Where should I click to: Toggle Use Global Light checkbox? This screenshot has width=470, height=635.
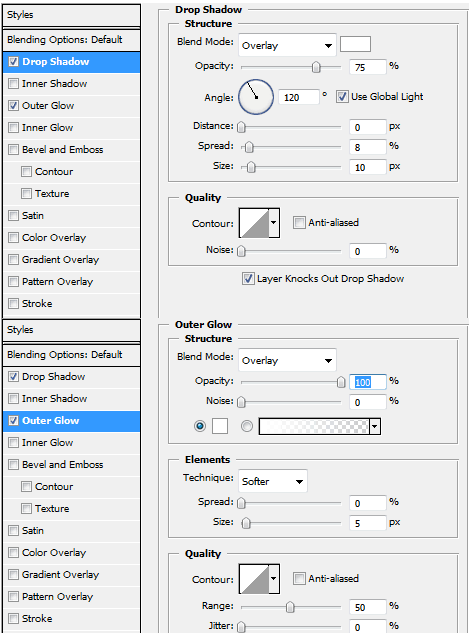(342, 96)
